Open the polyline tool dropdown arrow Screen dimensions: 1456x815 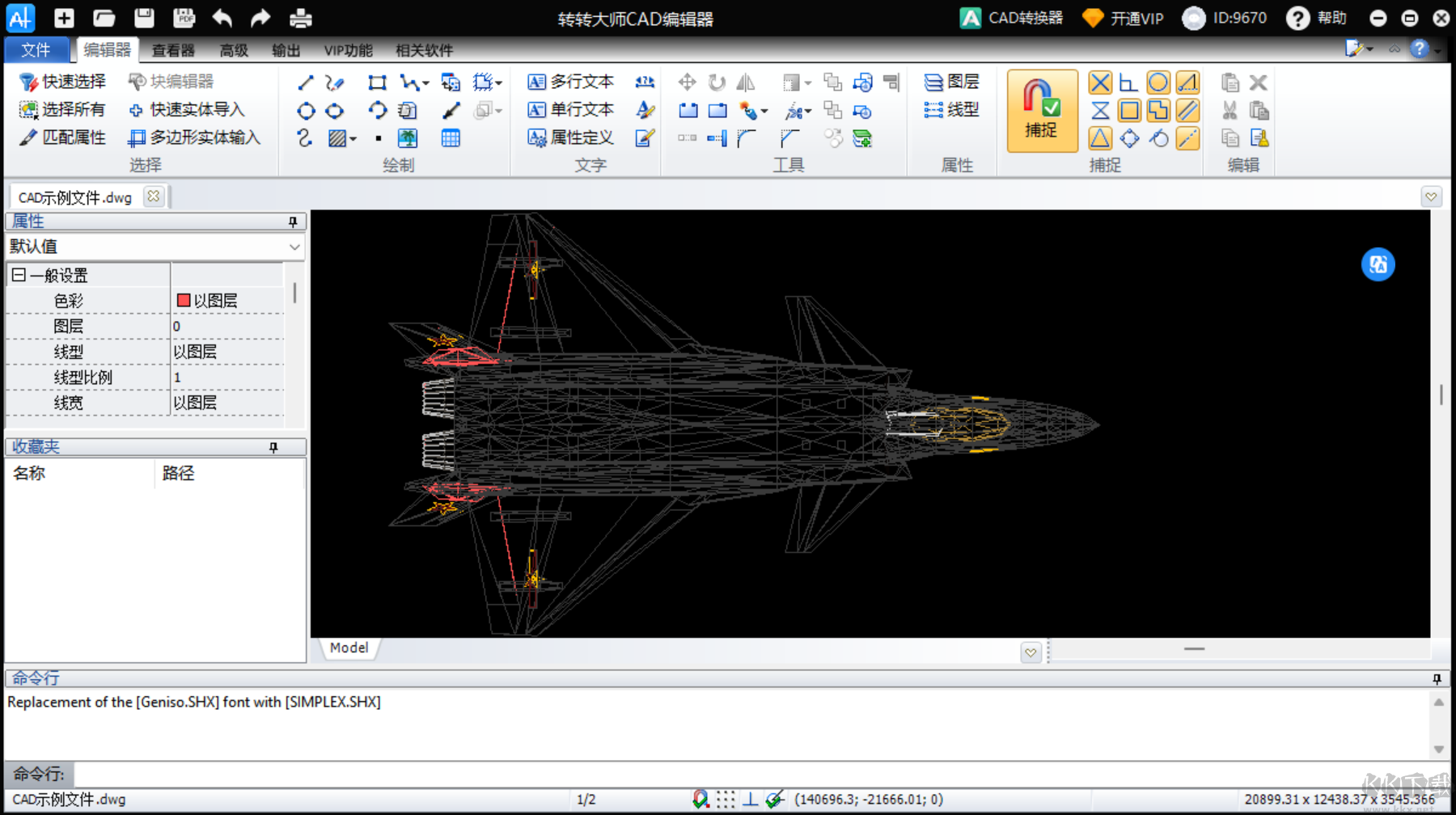[426, 83]
